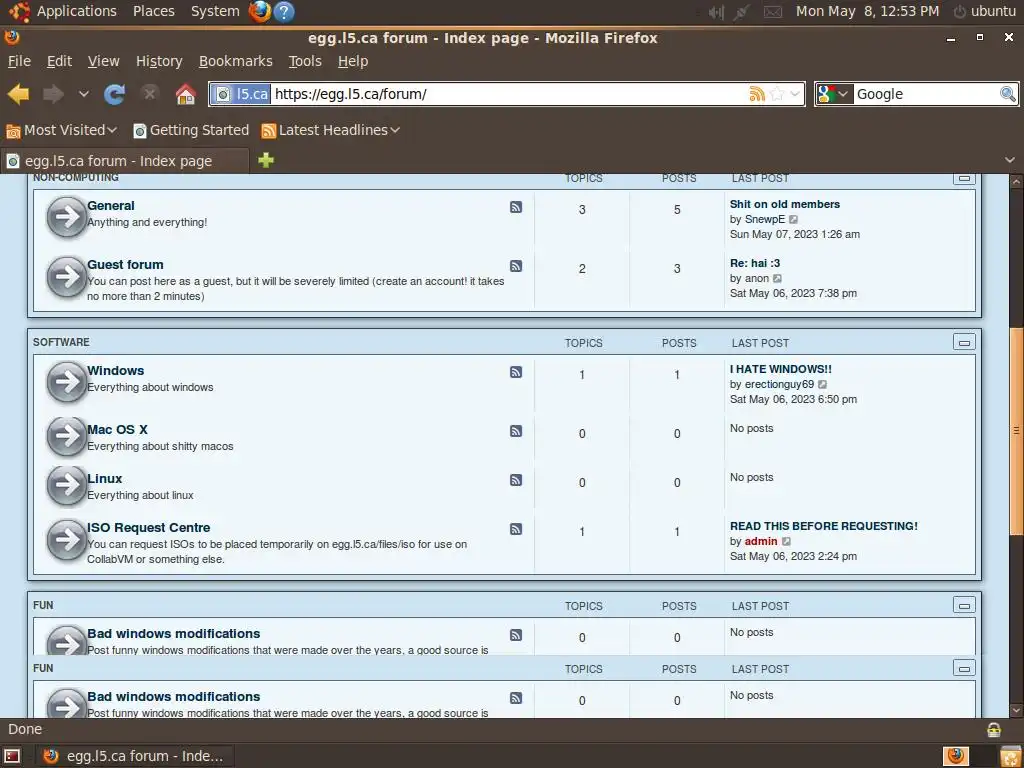Open the Getting Started bookmark
Image resolution: width=1024 pixels, height=768 pixels.
[x=191, y=130]
